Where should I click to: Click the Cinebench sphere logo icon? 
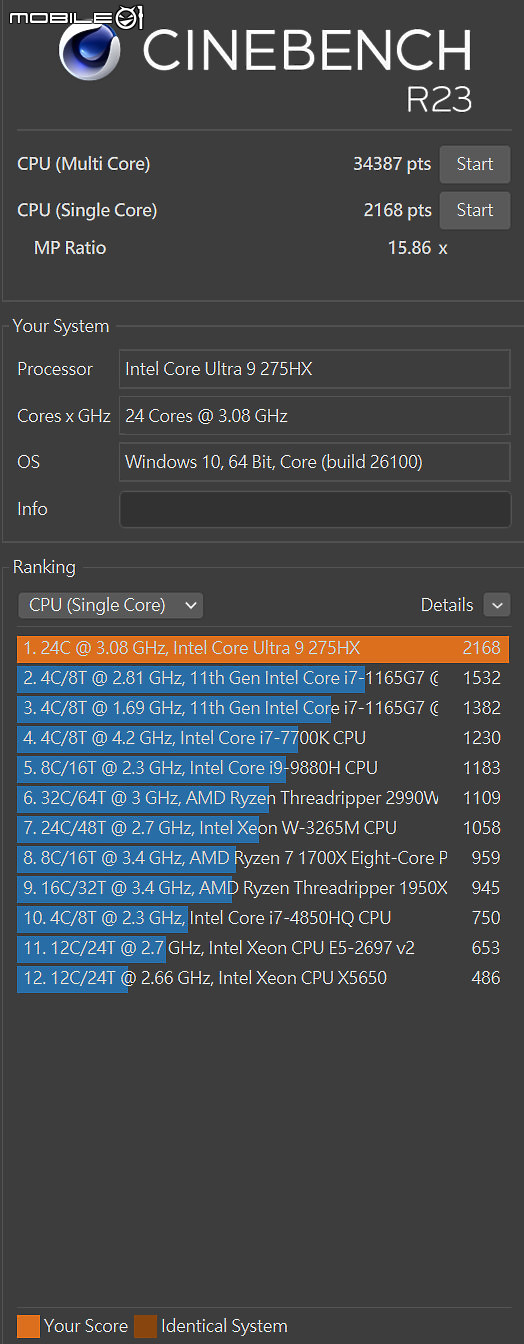pyautogui.click(x=89, y=52)
